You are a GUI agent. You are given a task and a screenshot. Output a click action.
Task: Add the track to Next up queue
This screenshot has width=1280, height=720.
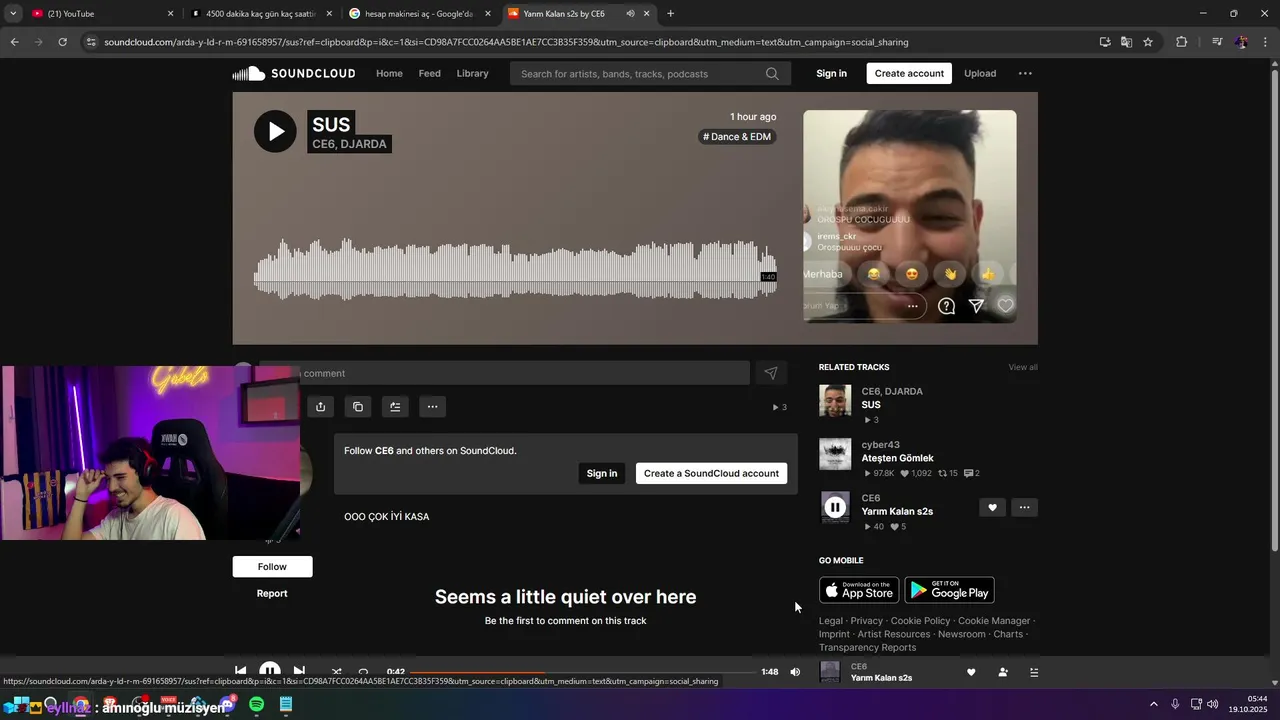(395, 407)
